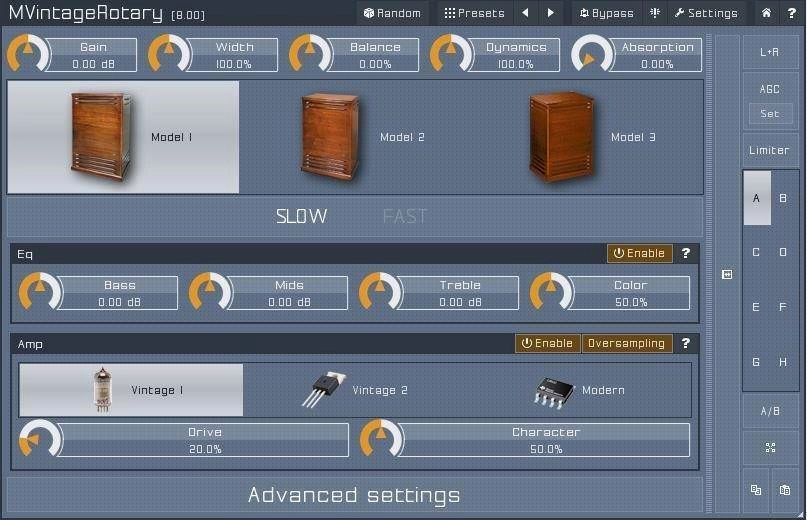This screenshot has height=520, width=807.
Task: Switch rotation speed to SLOW
Action: 301,216
